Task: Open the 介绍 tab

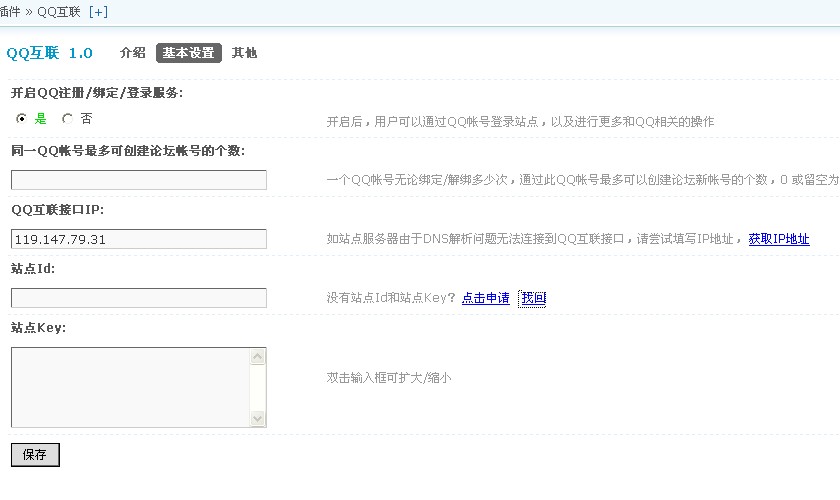Action: tap(132, 53)
